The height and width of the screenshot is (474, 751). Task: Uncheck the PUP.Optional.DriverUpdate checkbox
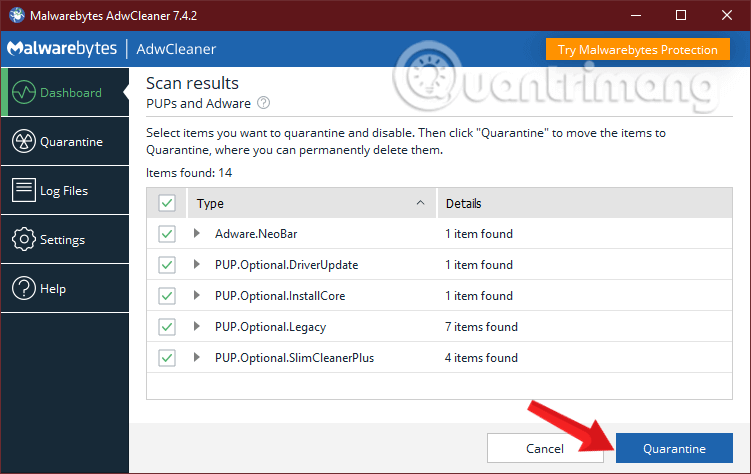coord(167,265)
